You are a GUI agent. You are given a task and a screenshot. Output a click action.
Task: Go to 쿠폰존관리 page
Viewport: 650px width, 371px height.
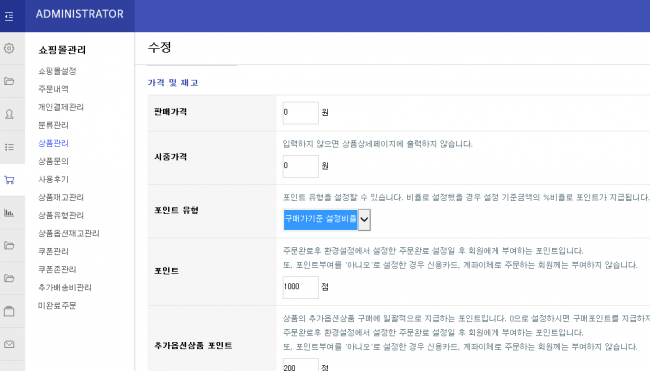57,269
